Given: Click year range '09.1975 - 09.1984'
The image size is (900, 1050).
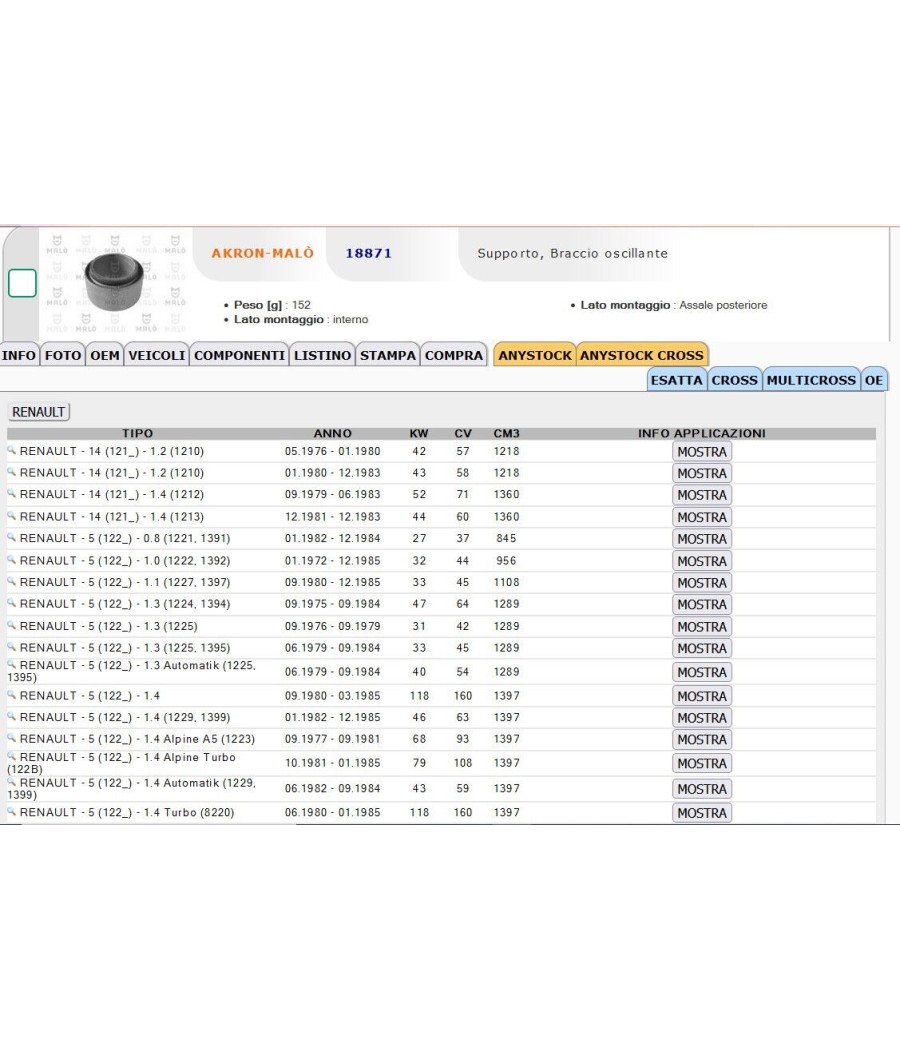Looking at the screenshot, I should (332, 603).
